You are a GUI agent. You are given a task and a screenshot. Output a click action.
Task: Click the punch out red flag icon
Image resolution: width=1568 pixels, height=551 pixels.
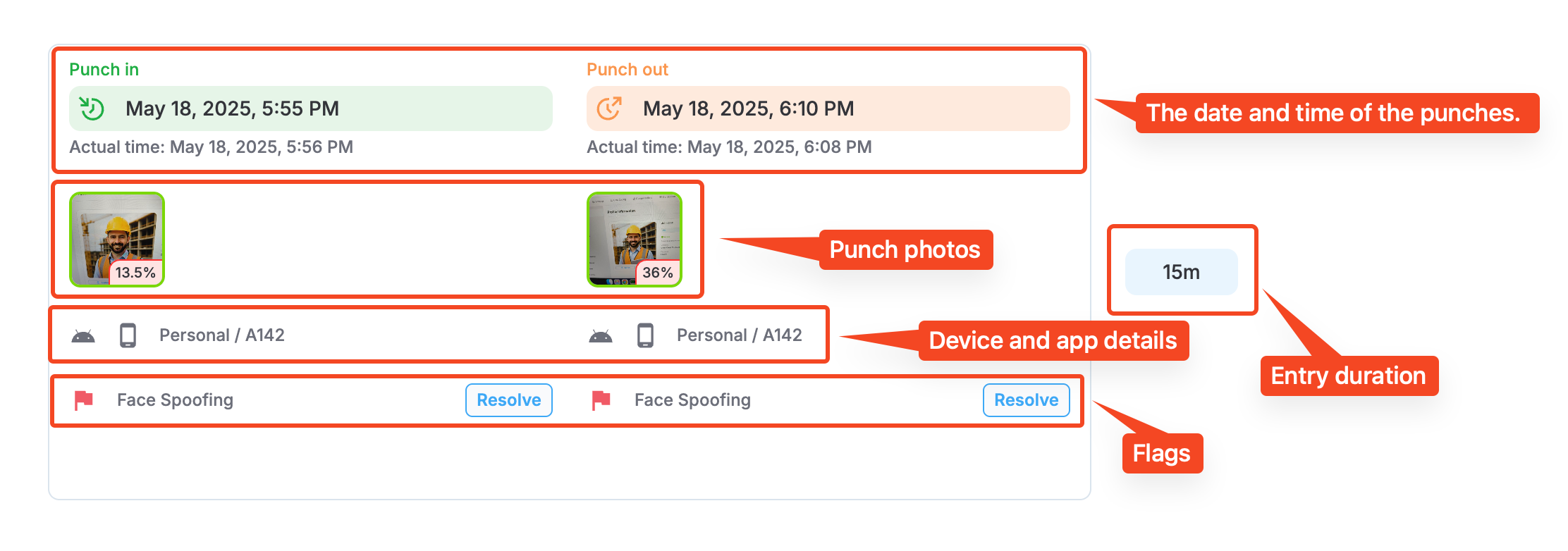coord(601,400)
